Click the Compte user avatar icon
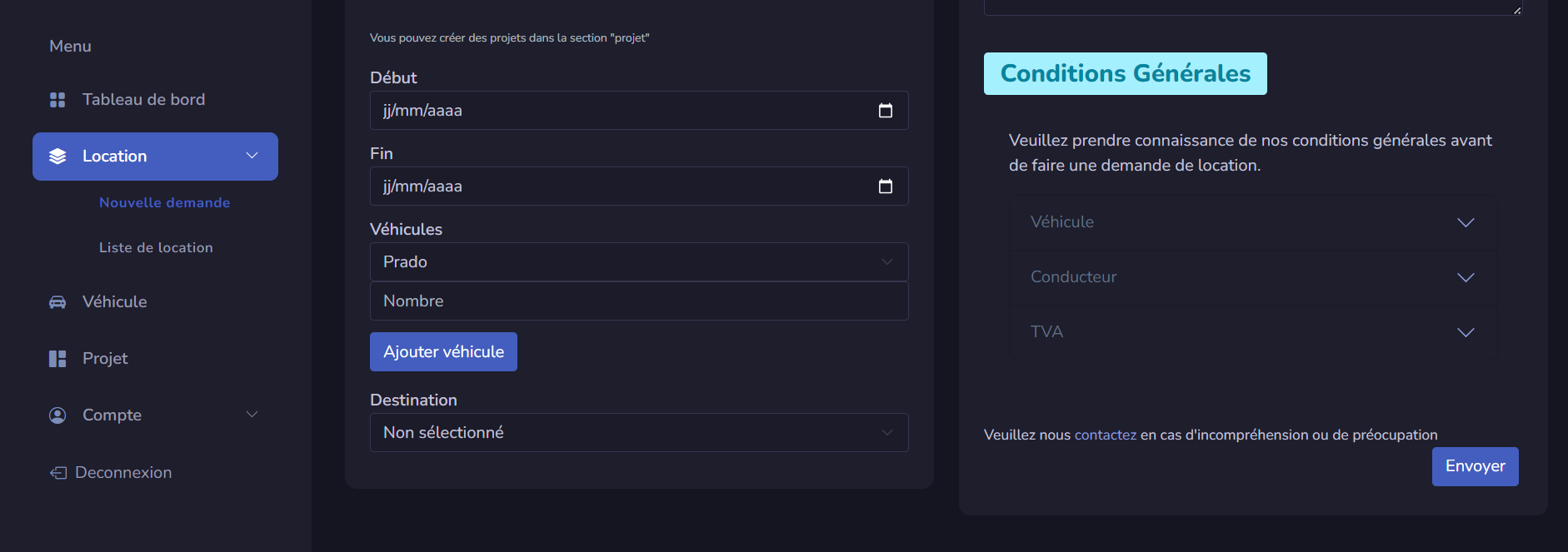Screen dimensions: 1568x552 (x=57, y=415)
